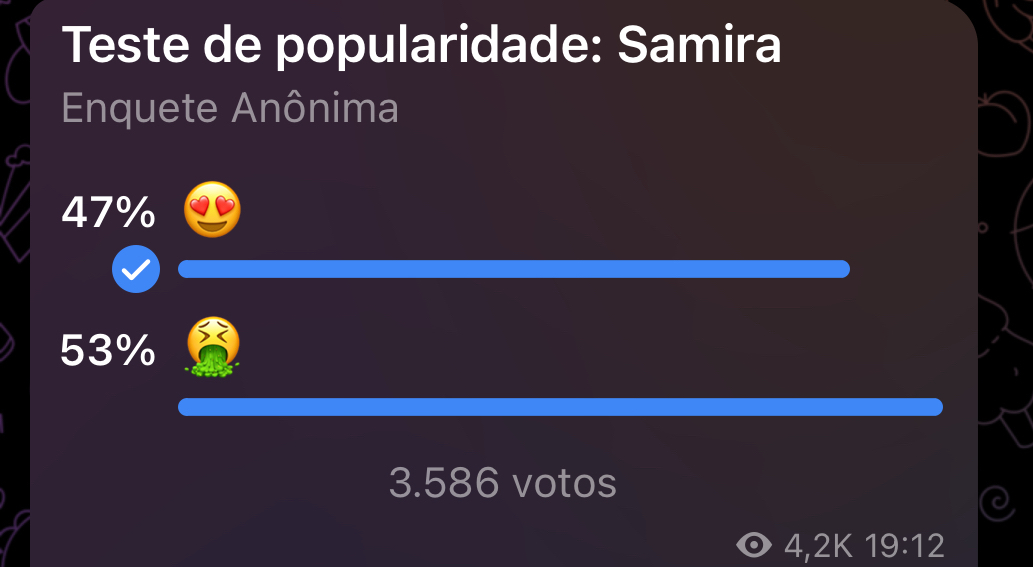Click the "Teste de popularidade: Samira" poll title
Viewport: 1033px width, 567px height.
click(x=421, y=45)
